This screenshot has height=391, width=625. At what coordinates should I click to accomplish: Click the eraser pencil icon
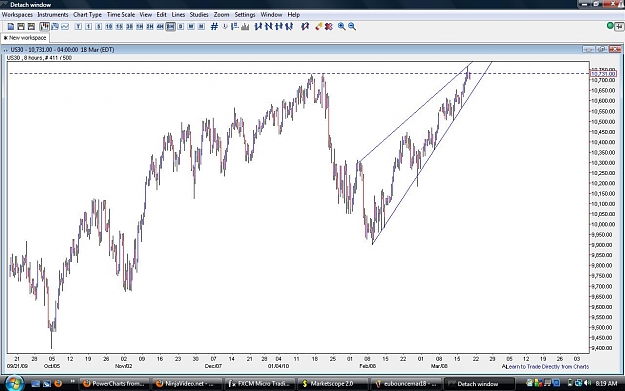(x=318, y=26)
